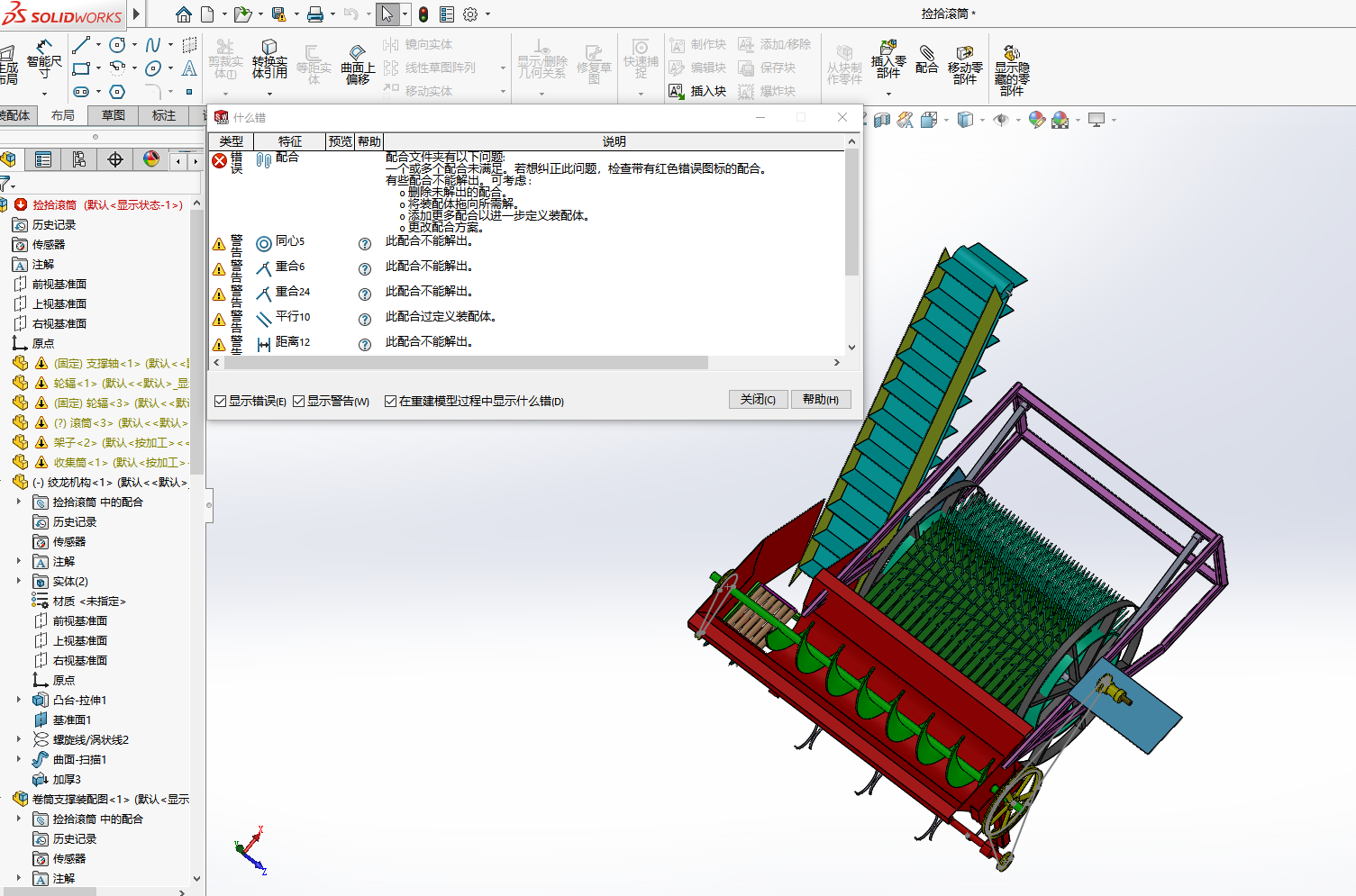1356x896 pixels.
Task: Open help for the 同心5 warning
Action: [x=365, y=244]
